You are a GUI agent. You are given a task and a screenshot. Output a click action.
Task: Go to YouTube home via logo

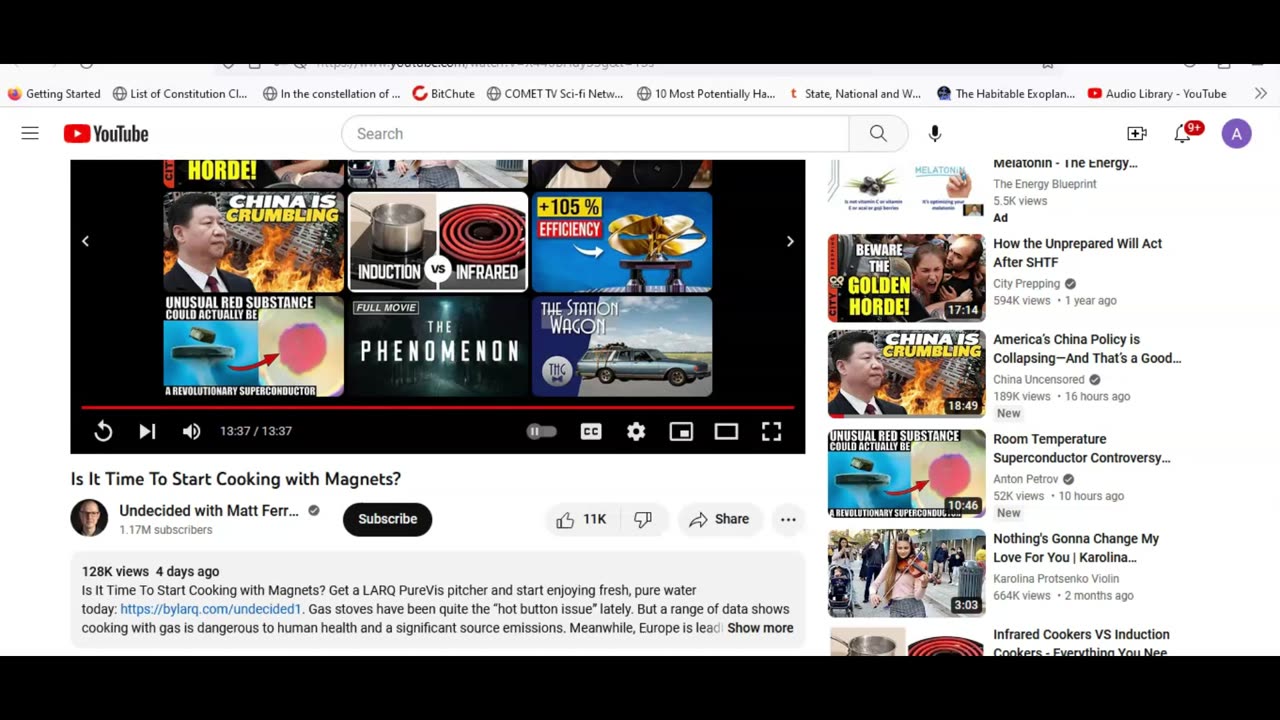pos(106,134)
